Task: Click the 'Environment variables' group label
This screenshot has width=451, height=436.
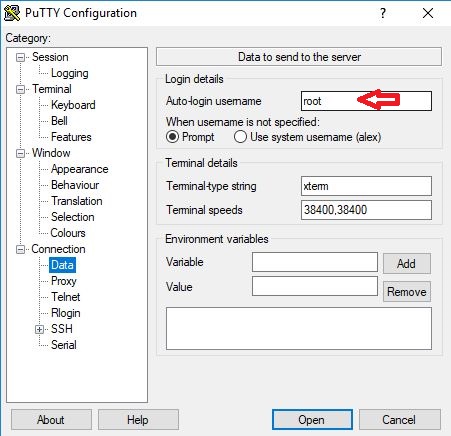Action: pos(217,239)
